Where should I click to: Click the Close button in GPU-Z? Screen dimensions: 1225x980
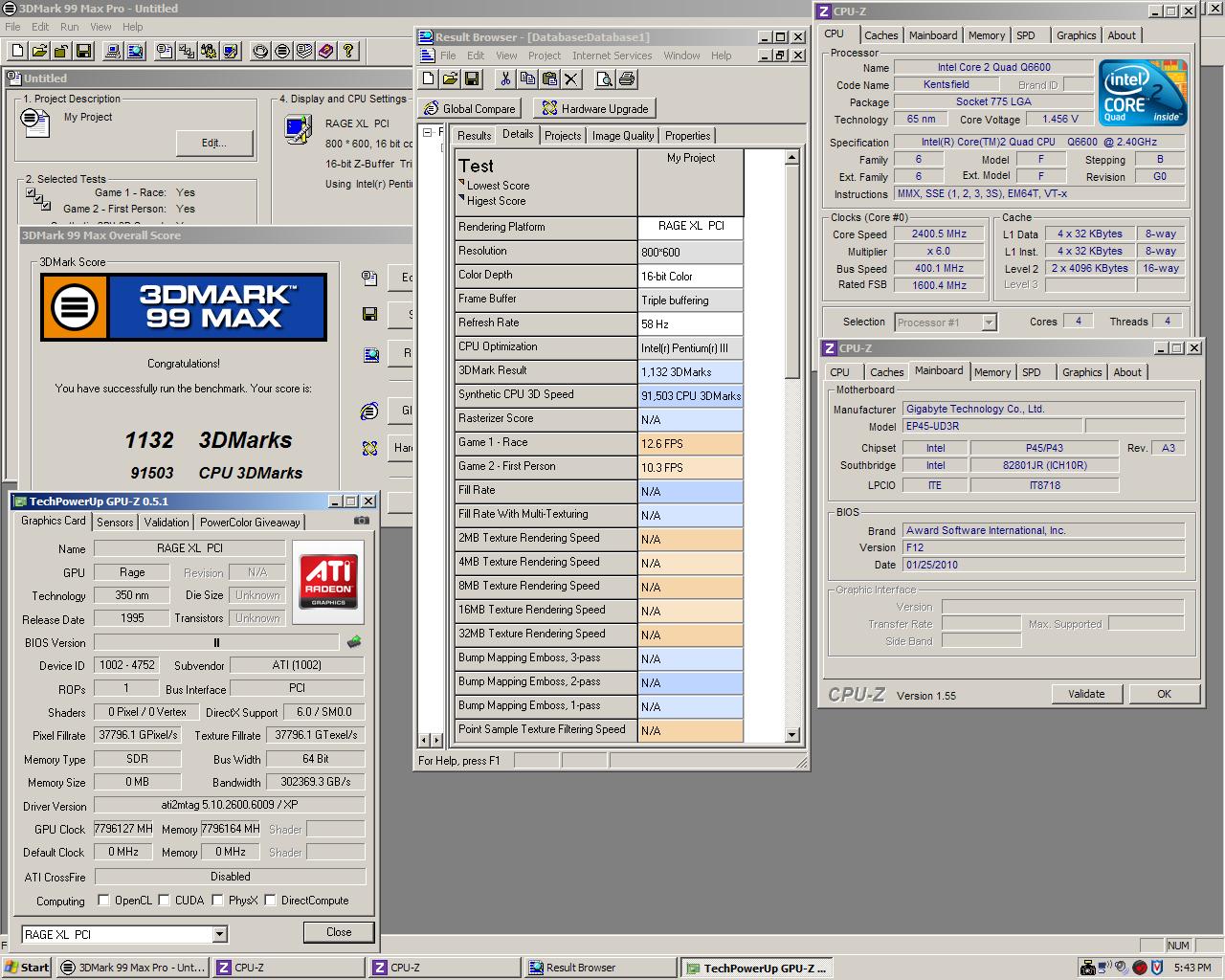coord(339,932)
